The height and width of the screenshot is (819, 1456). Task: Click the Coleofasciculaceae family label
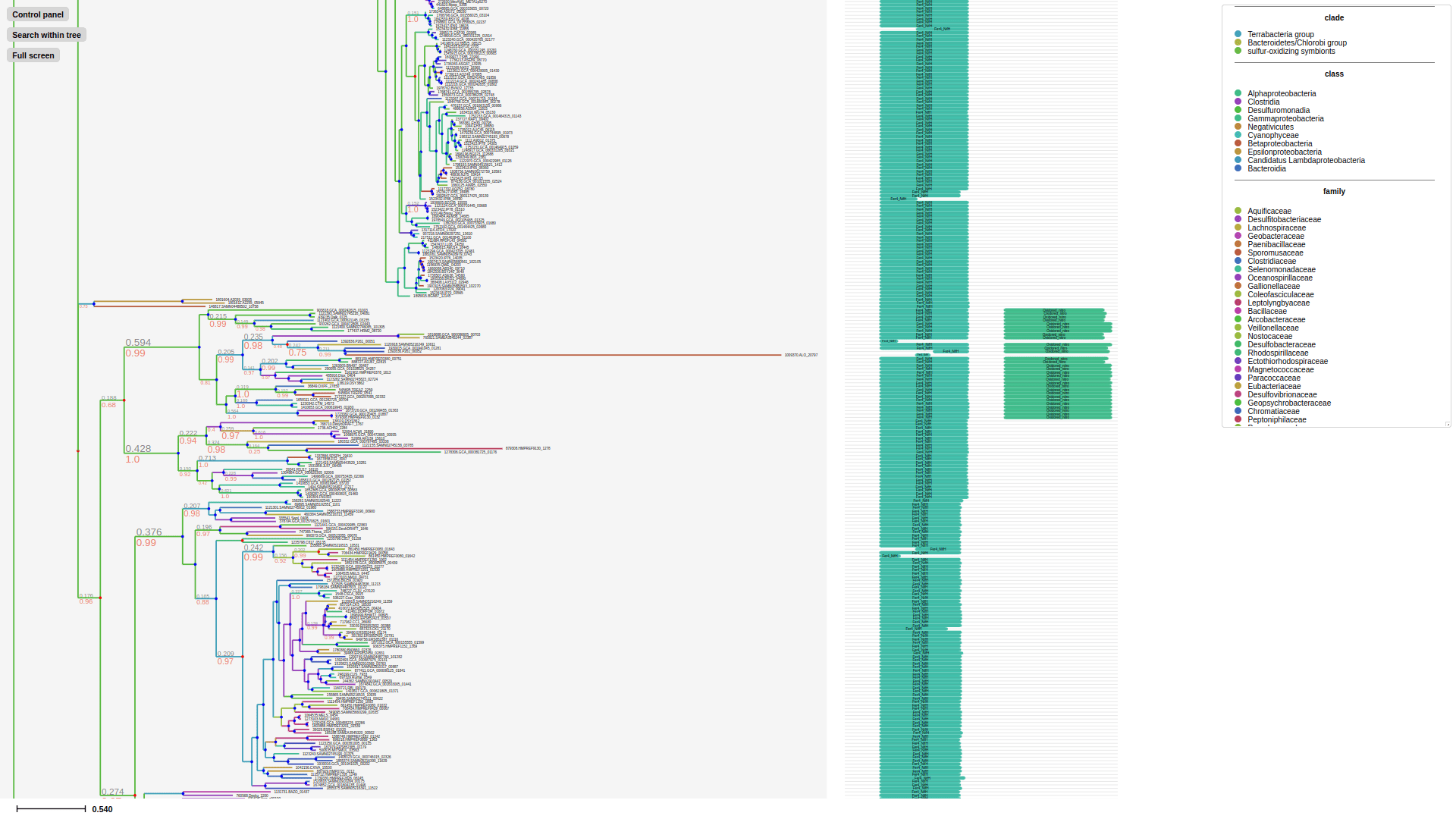point(1281,294)
